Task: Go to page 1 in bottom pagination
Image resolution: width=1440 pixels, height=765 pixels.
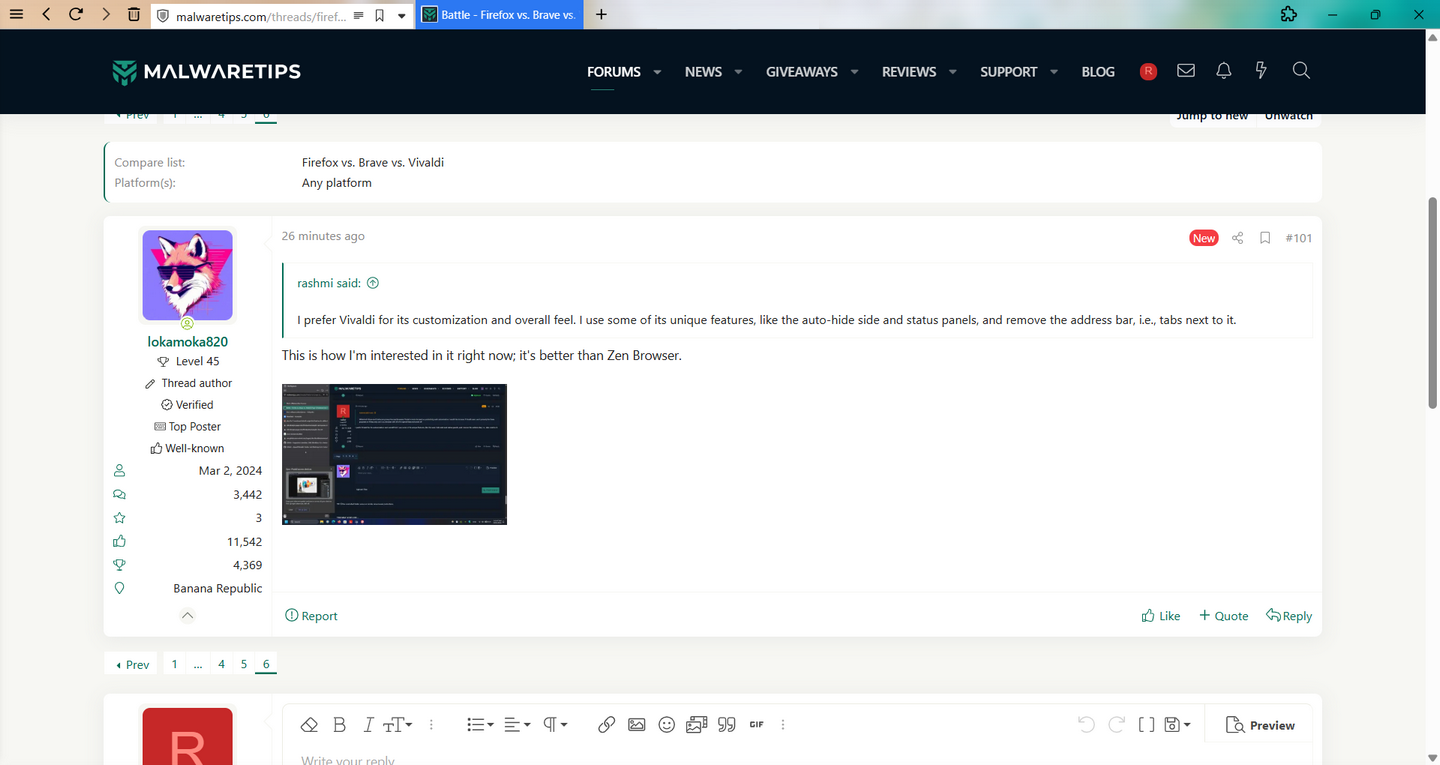Action: [174, 664]
